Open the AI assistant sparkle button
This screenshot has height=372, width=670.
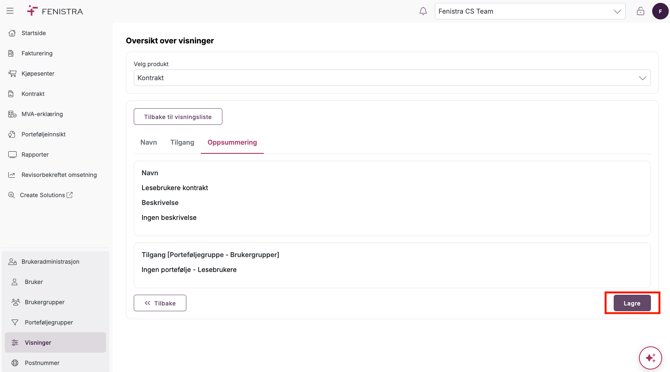coord(650,357)
